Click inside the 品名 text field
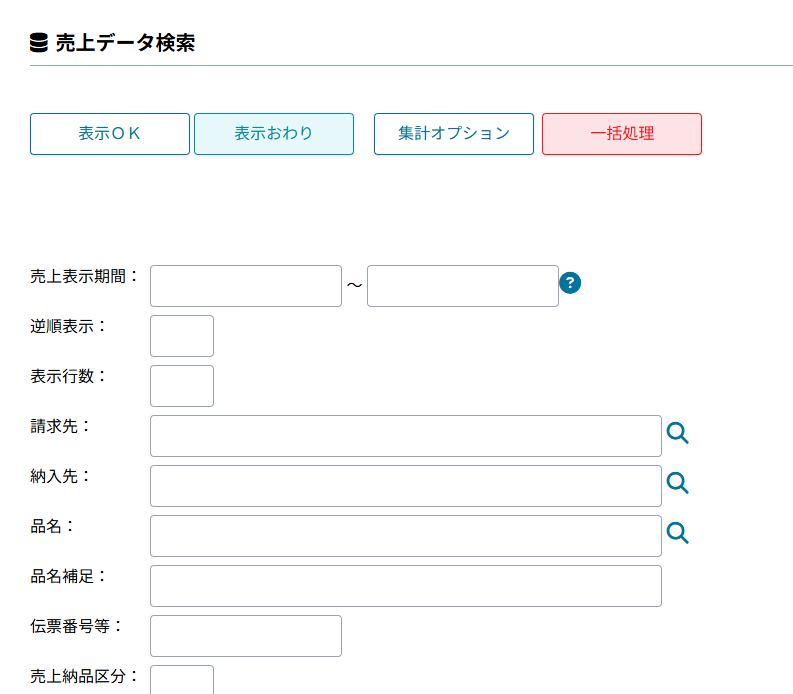This screenshot has width=793, height=694. pos(406,536)
